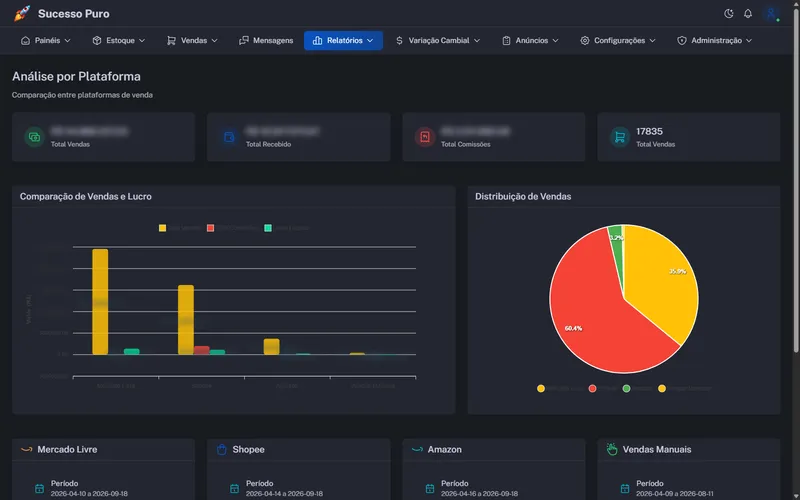800x500 pixels.
Task: Toggle the red legend swatch in bar chart
Action: pos(210,228)
